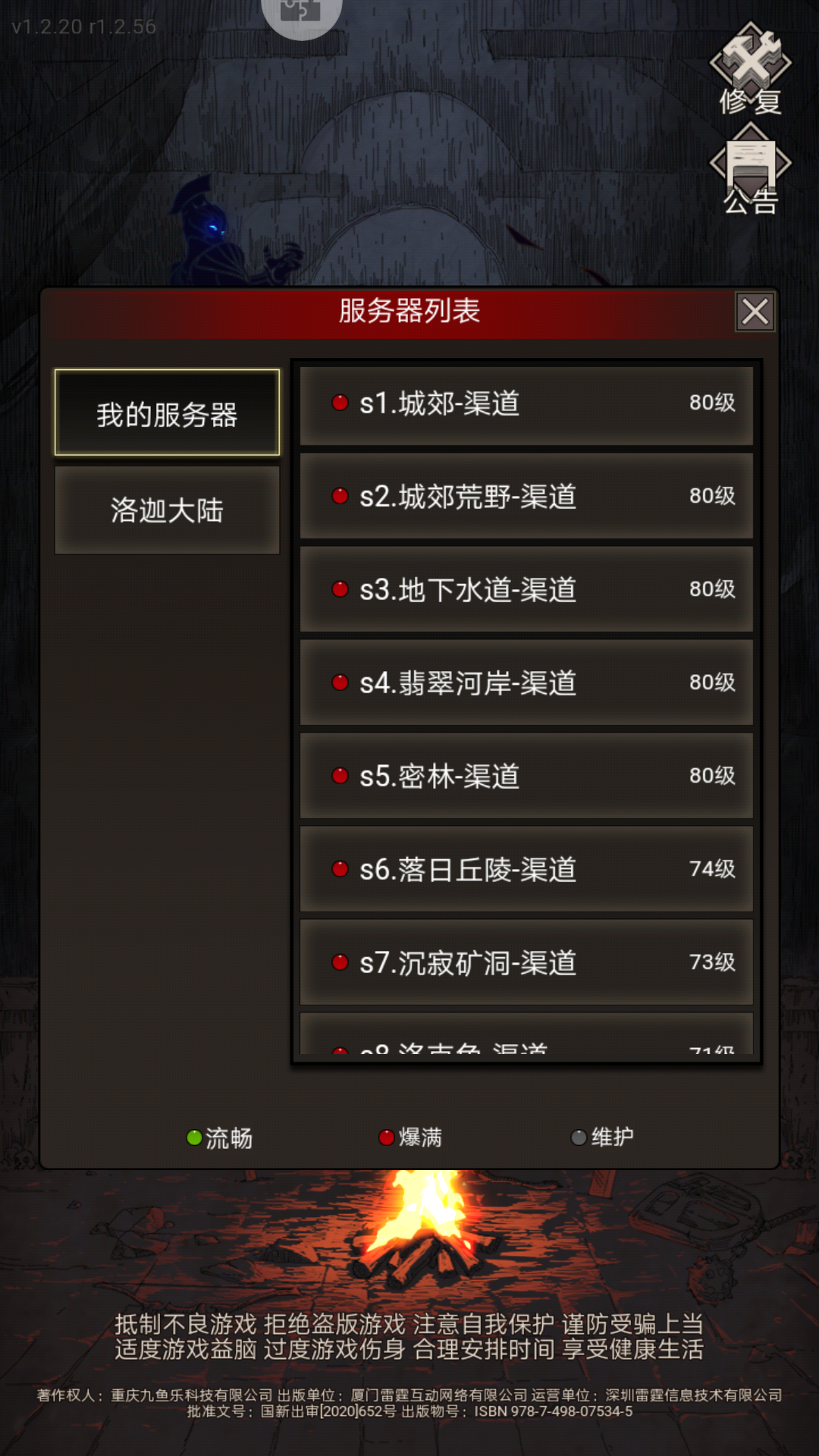Pick server s6.落日丘陵-渠道
The height and width of the screenshot is (1456, 819).
526,870
